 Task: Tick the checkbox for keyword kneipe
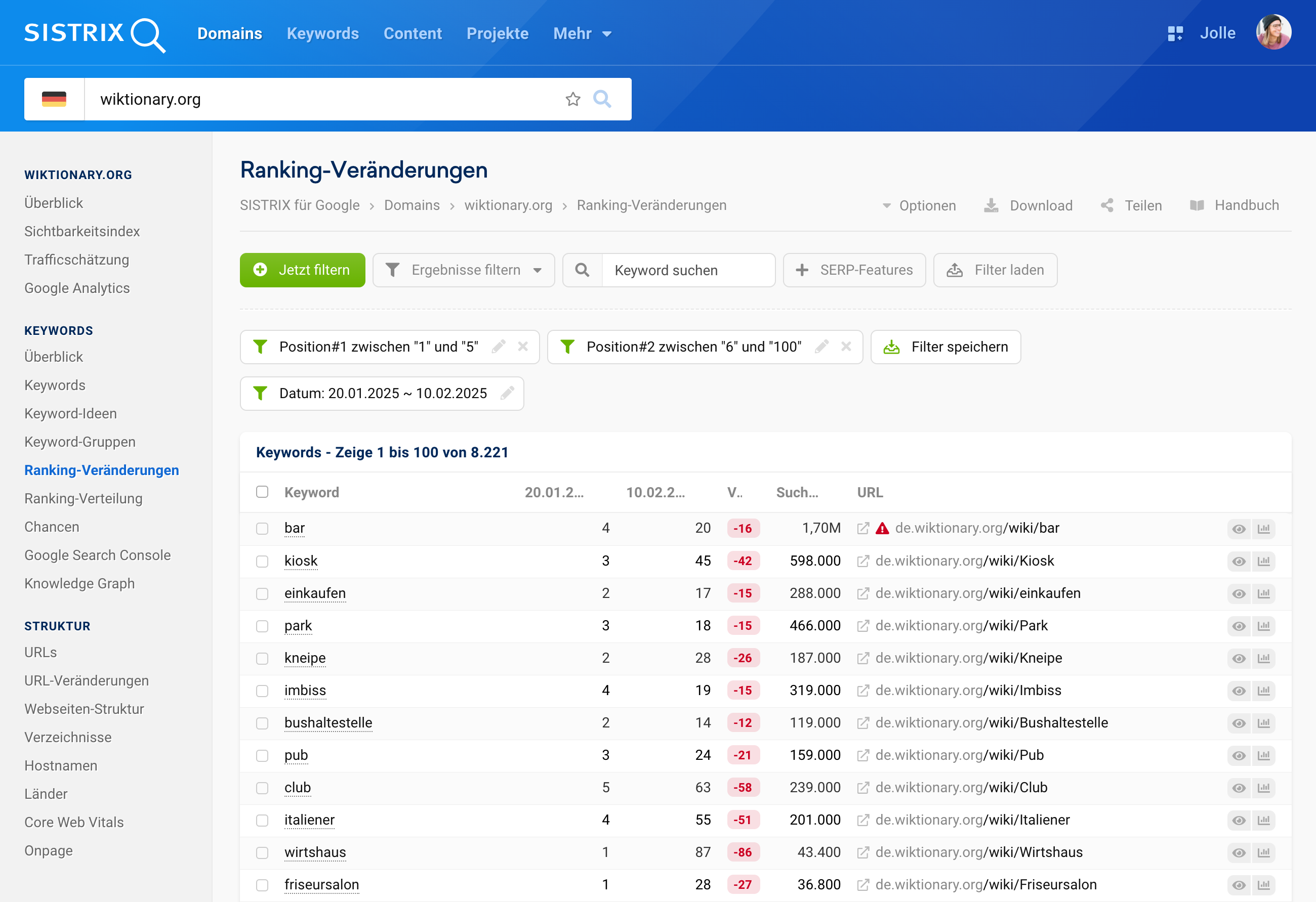tap(262, 658)
